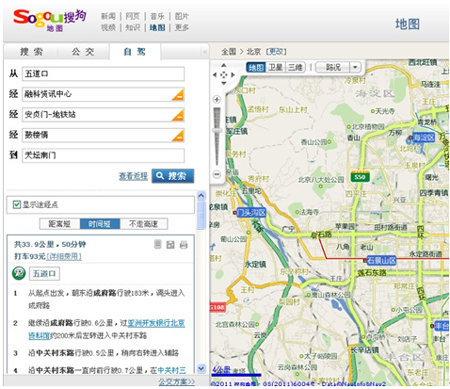Click 全国 in the breadcrumb
This screenshot has height=389, width=450.
[228, 52]
